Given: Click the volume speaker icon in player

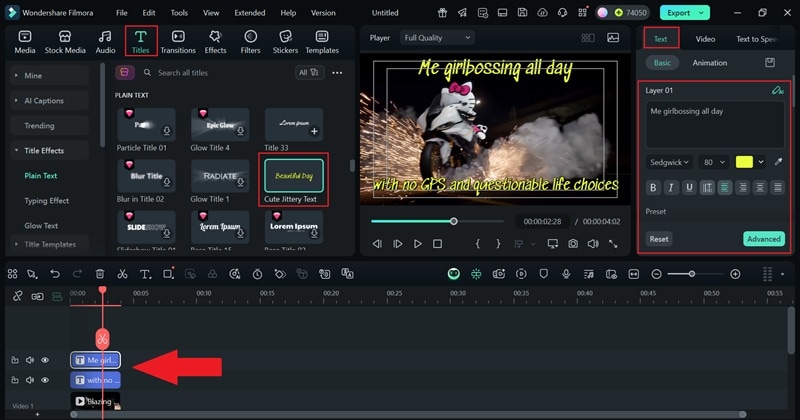Looking at the screenshot, I should pos(593,244).
